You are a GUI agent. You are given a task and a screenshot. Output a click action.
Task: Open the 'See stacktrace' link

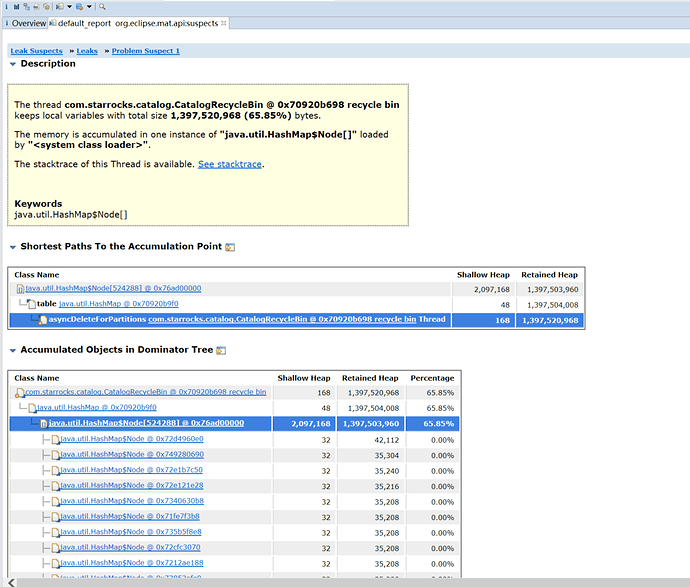[x=230, y=164]
